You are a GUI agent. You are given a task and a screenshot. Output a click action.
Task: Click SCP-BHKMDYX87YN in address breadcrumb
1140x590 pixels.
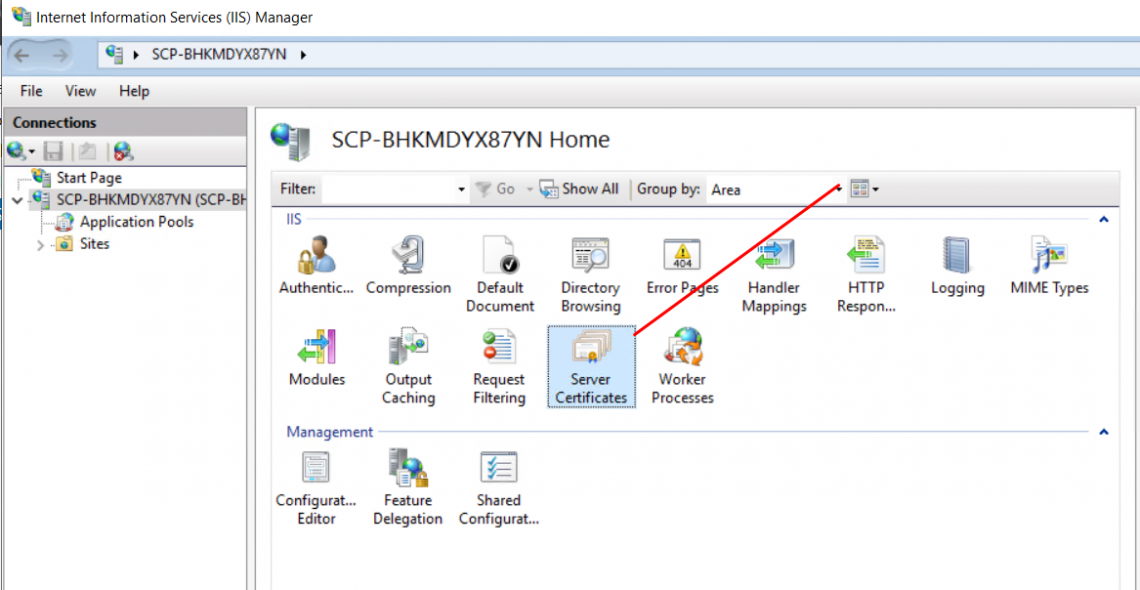click(220, 54)
